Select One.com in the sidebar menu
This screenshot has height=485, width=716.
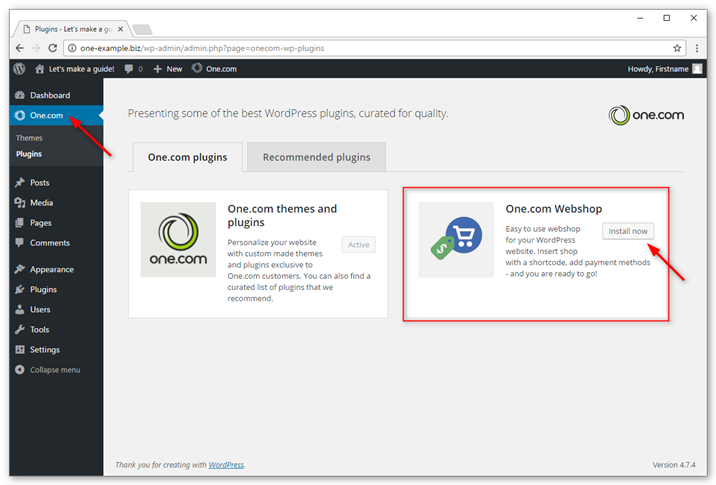click(x=56, y=116)
